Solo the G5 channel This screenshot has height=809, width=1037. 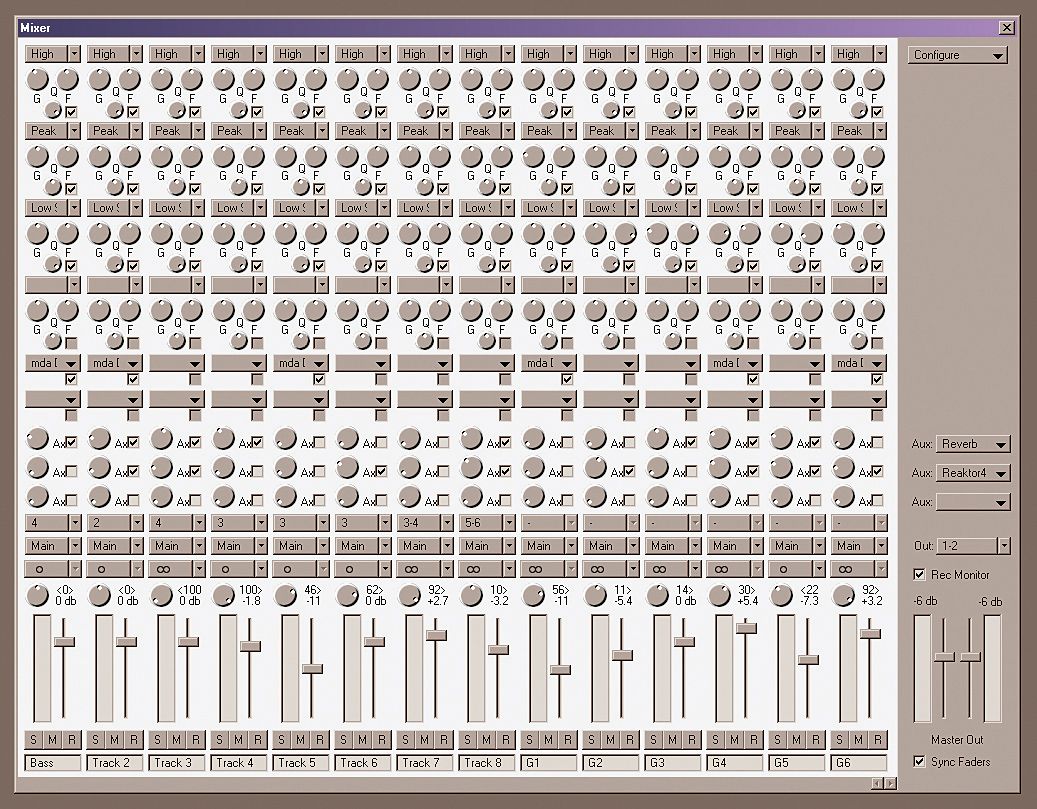(778, 740)
